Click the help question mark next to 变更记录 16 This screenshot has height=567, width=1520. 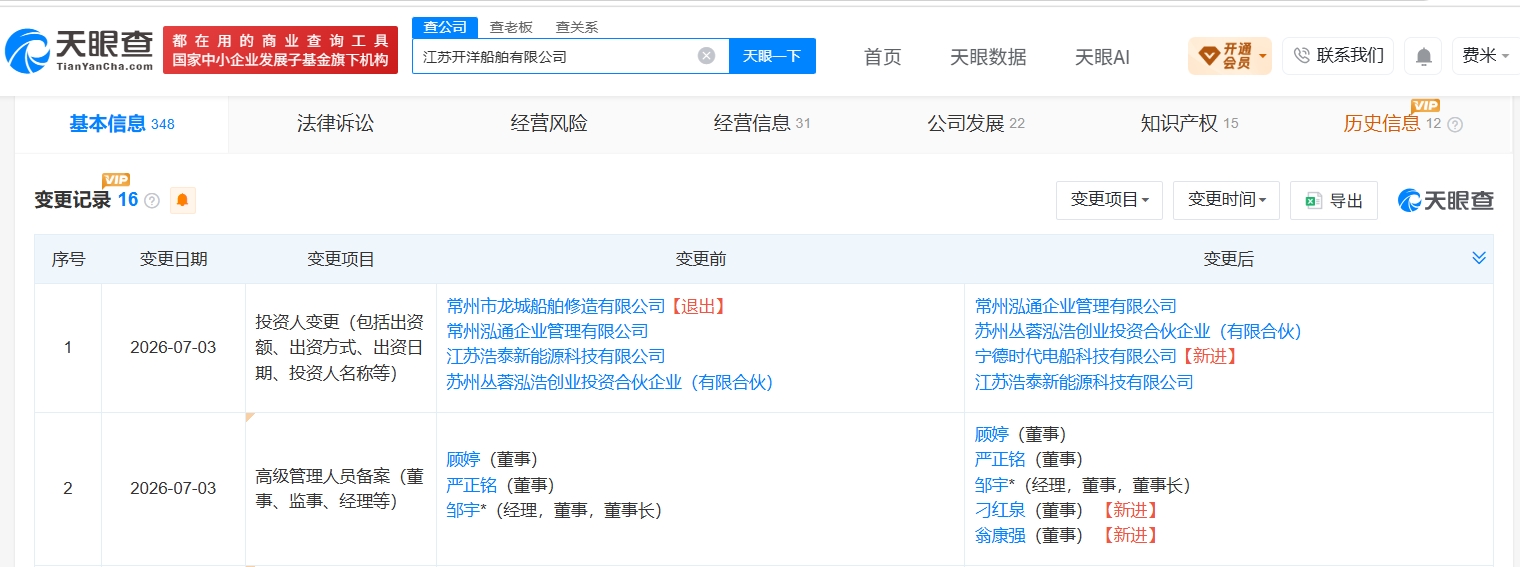(152, 201)
